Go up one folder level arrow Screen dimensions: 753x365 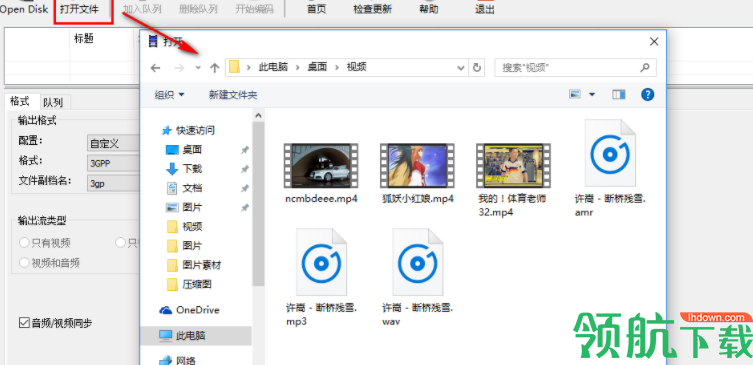coord(215,68)
